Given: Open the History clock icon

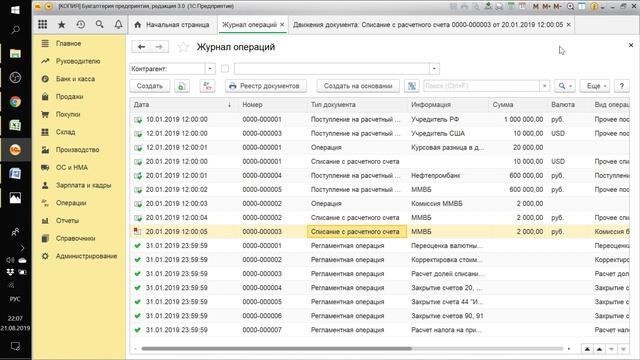Looking at the screenshot, I should (x=81, y=24).
